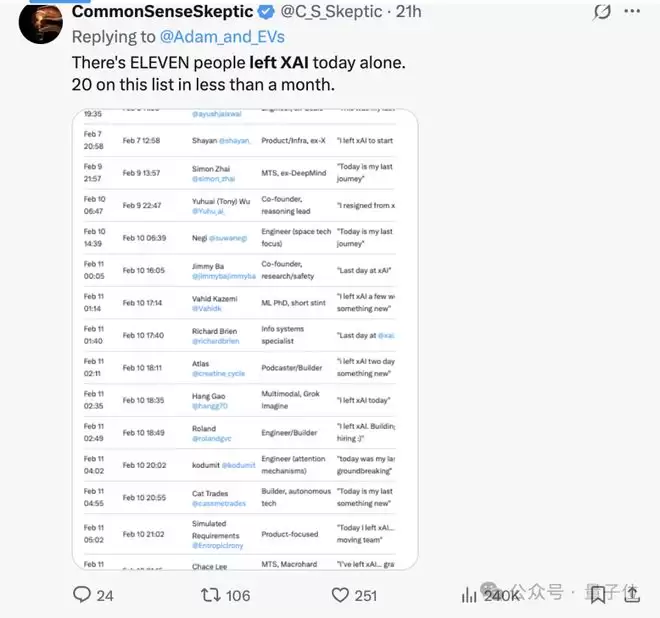The width and height of the screenshot is (660, 618).
Task: Bookmark this tweet
Action: 597,595
